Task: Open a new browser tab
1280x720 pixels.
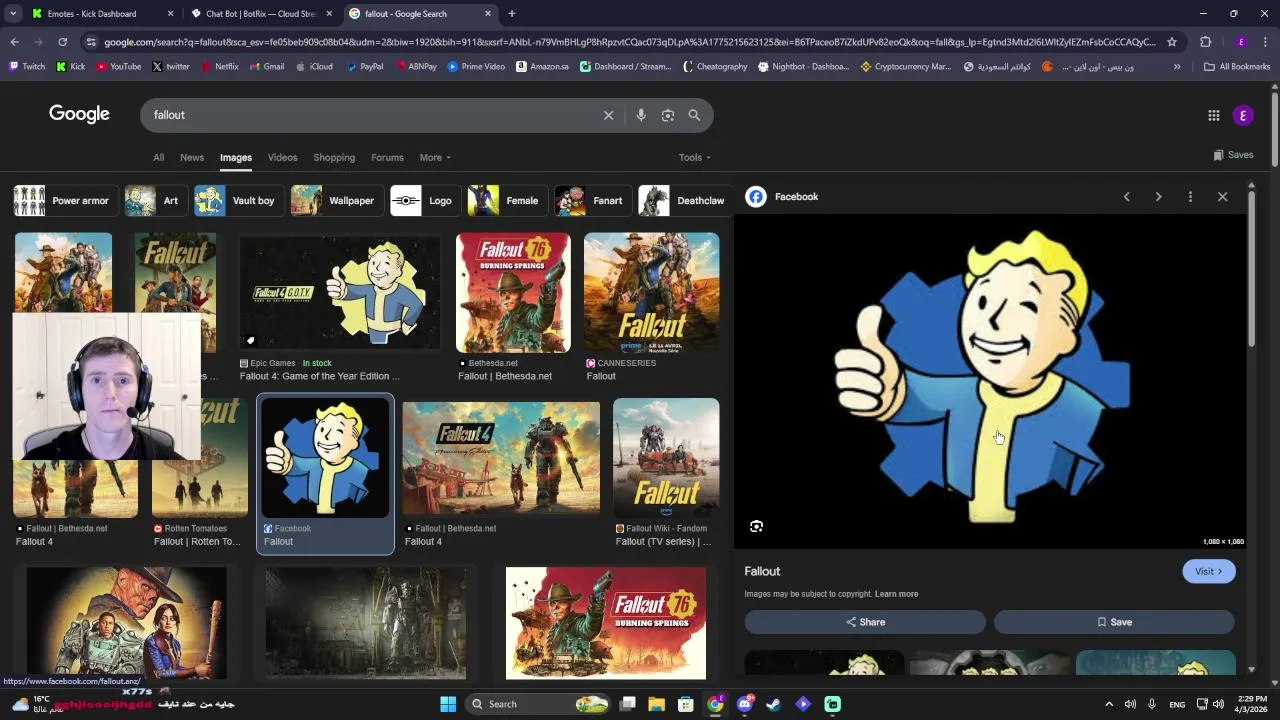Action: [x=511, y=14]
